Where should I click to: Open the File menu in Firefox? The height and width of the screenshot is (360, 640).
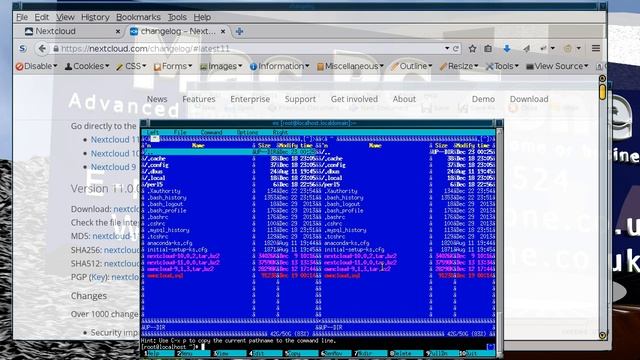pos(22,17)
